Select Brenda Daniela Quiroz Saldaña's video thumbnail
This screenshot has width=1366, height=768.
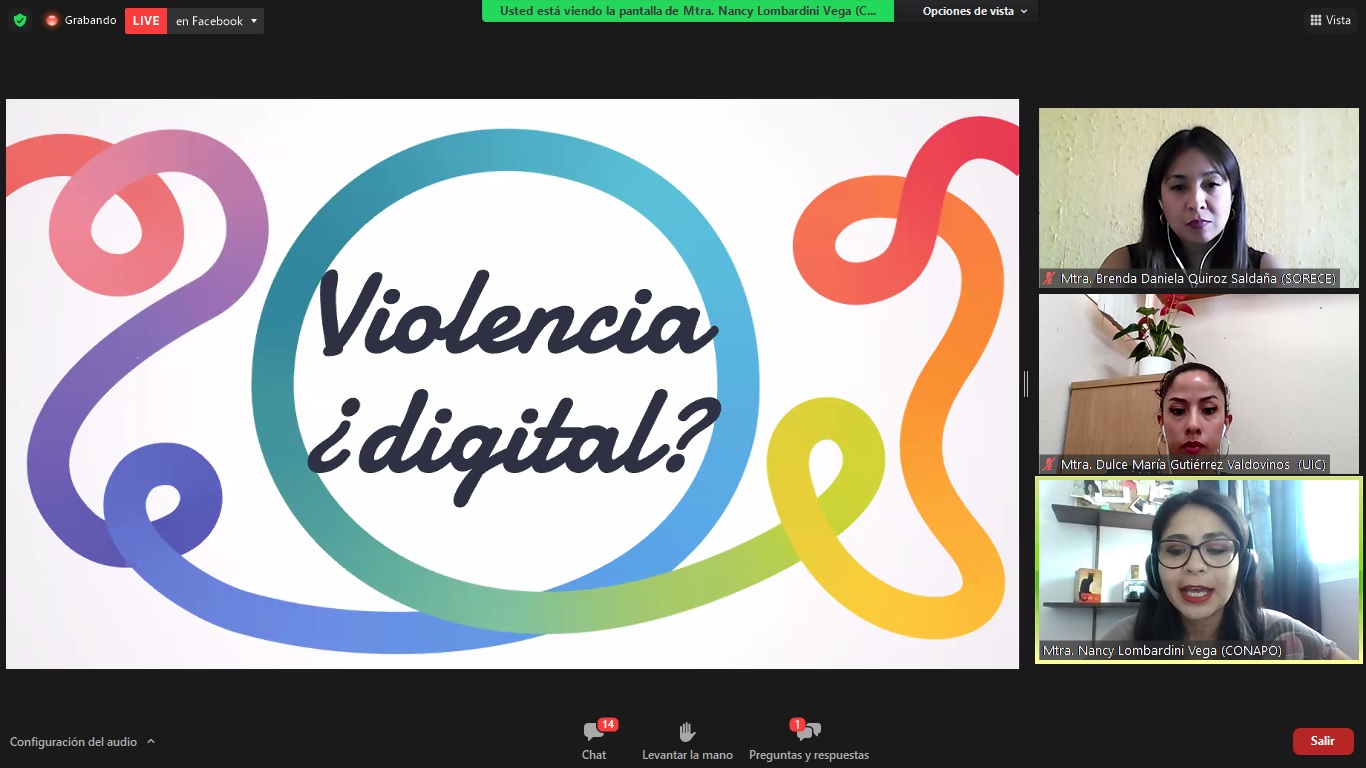pyautogui.click(x=1199, y=198)
